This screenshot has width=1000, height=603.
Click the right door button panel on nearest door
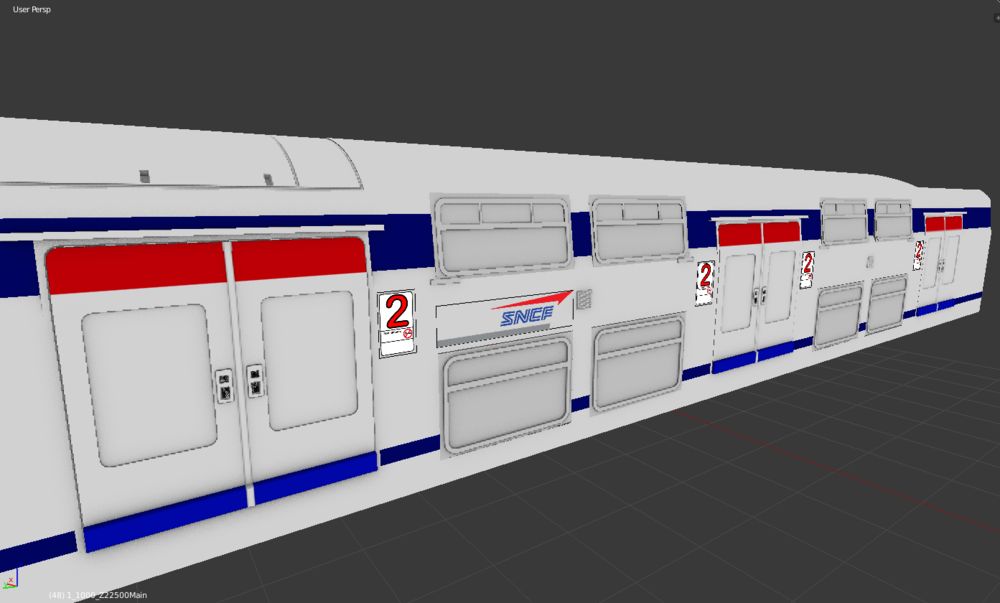(255, 377)
